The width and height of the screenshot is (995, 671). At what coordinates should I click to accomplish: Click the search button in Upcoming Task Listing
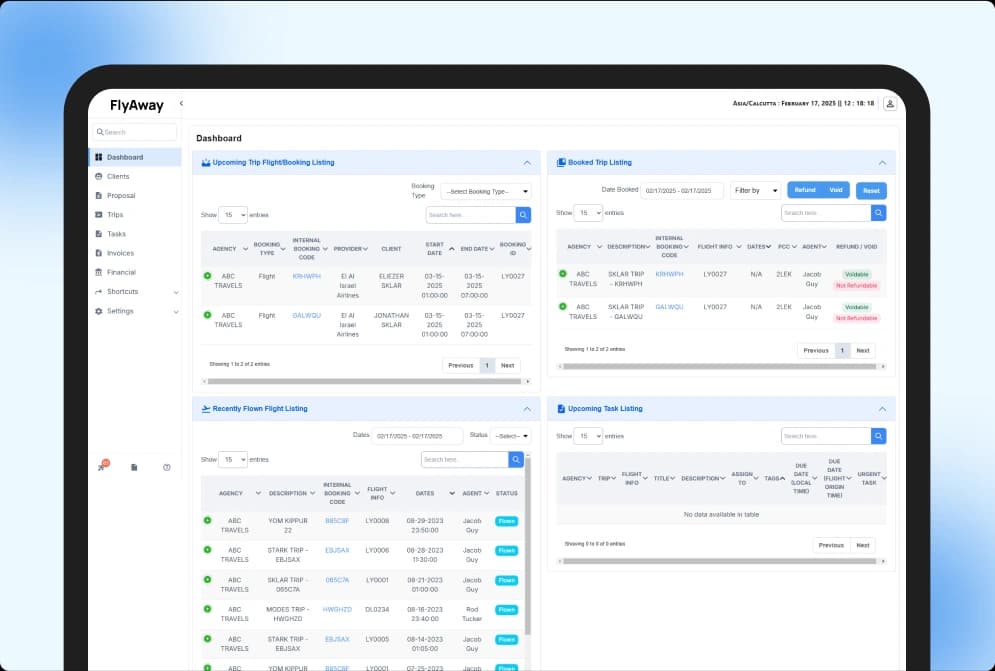pos(879,436)
